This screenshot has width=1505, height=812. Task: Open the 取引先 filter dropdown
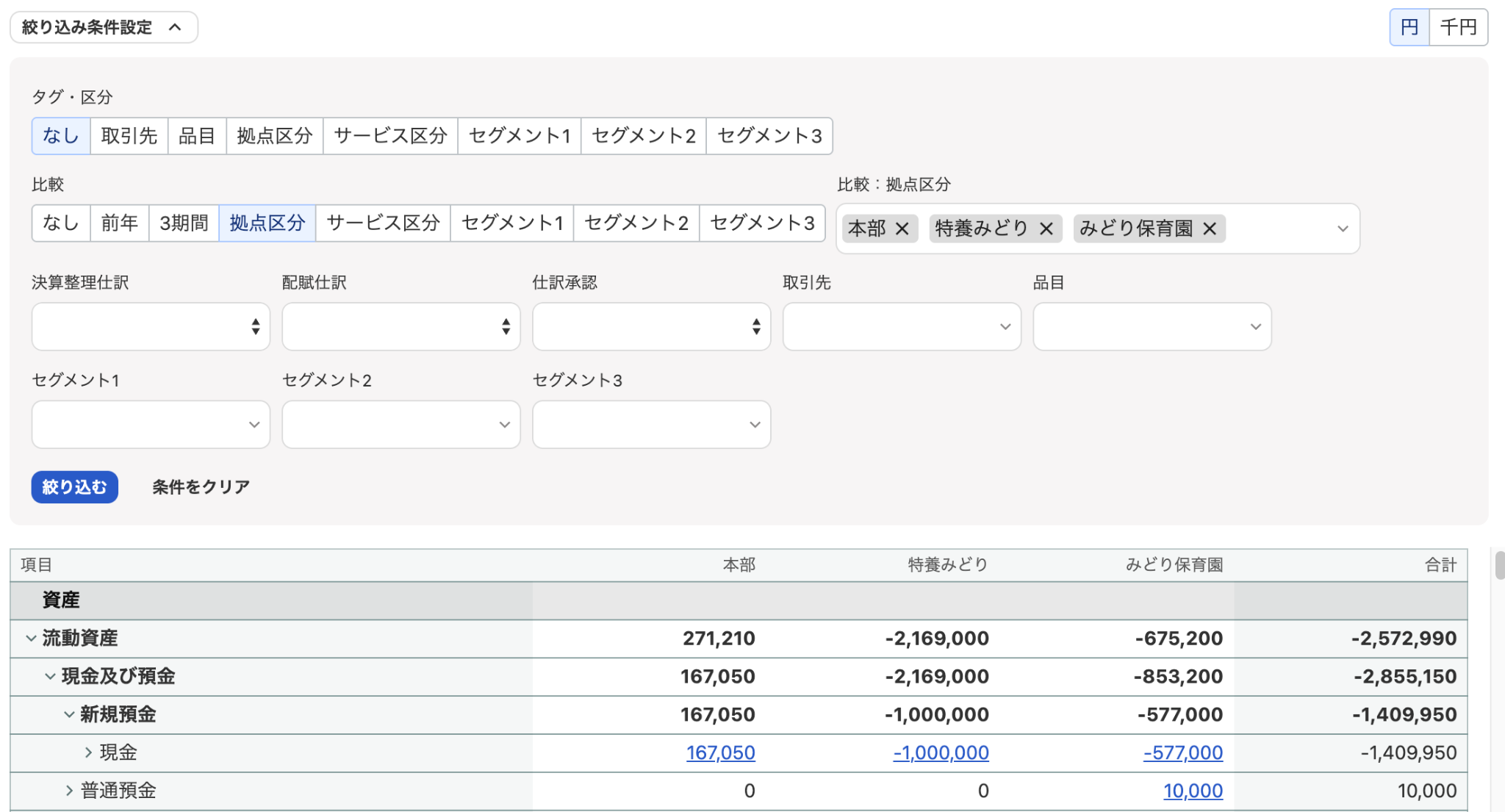coord(902,327)
